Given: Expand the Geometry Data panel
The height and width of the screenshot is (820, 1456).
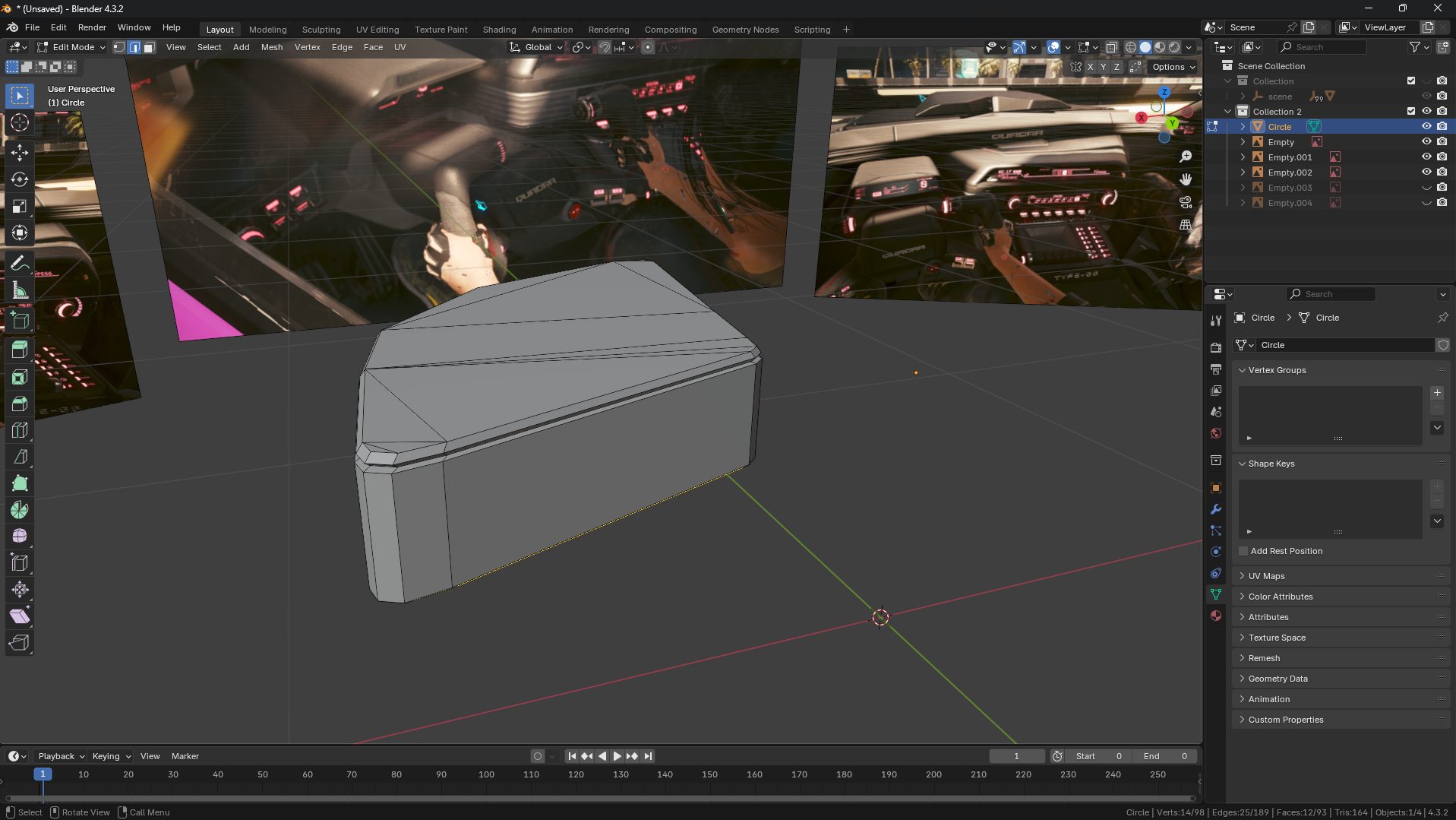Looking at the screenshot, I should [1278, 679].
